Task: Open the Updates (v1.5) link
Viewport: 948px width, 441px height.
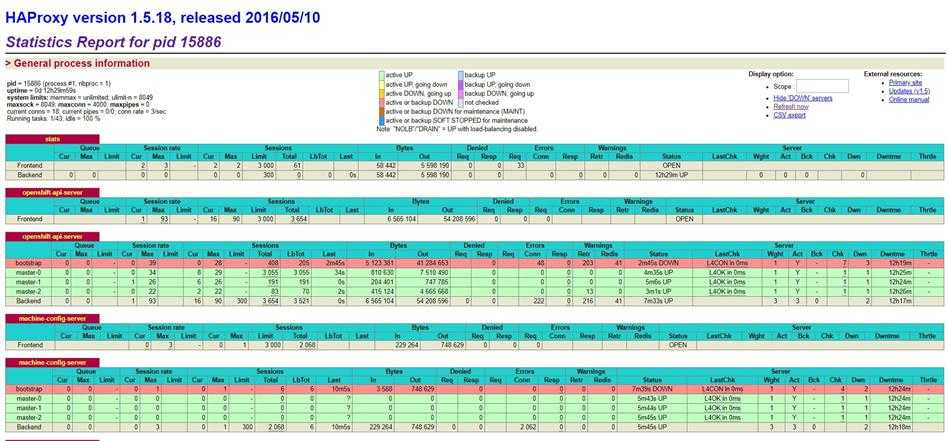Action: [x=909, y=91]
